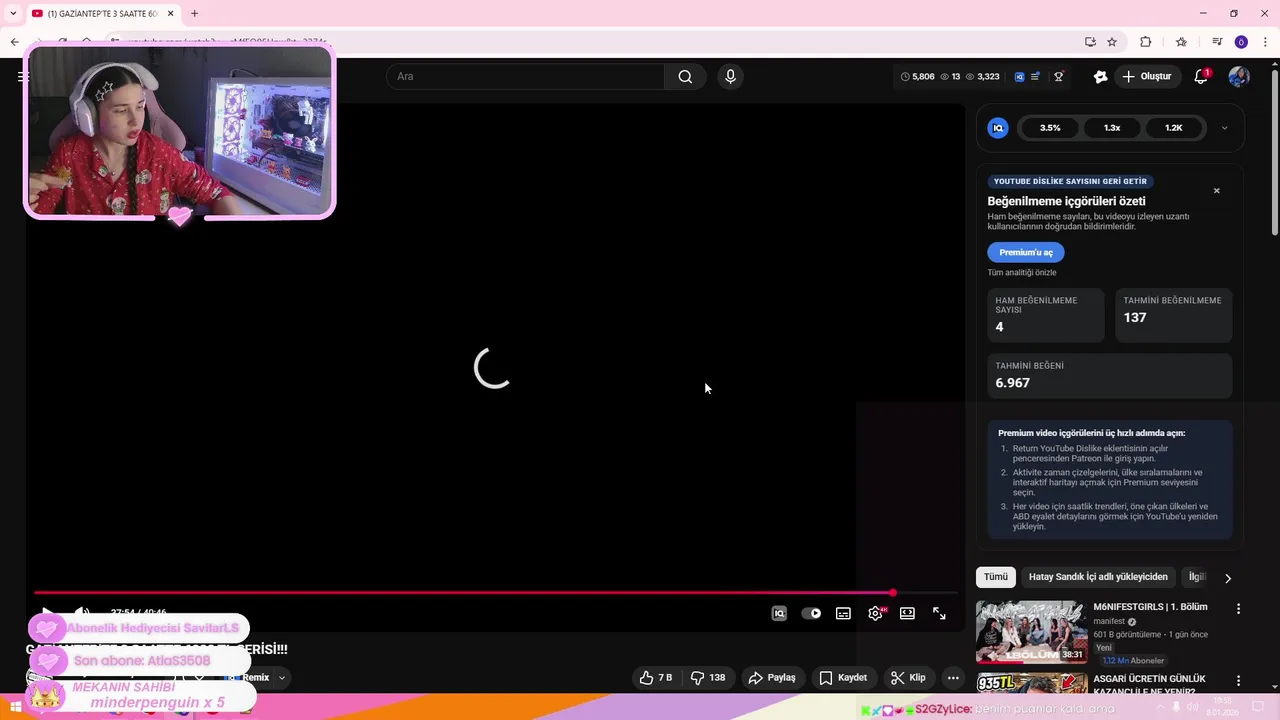Toggle the autoplay switch in player
The width and height of the screenshot is (1280, 720).
click(x=811, y=614)
